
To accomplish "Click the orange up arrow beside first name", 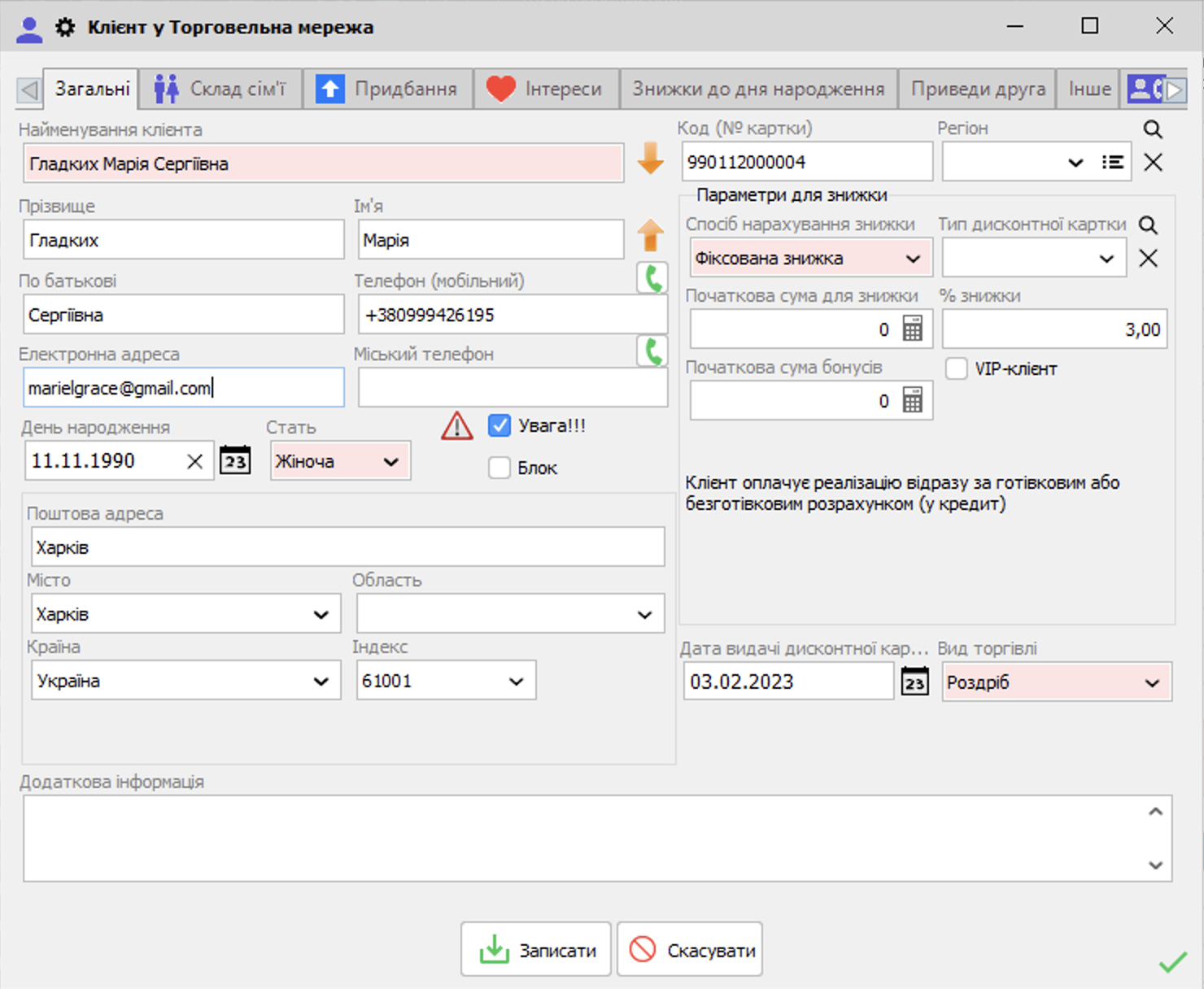I will pos(650,235).
